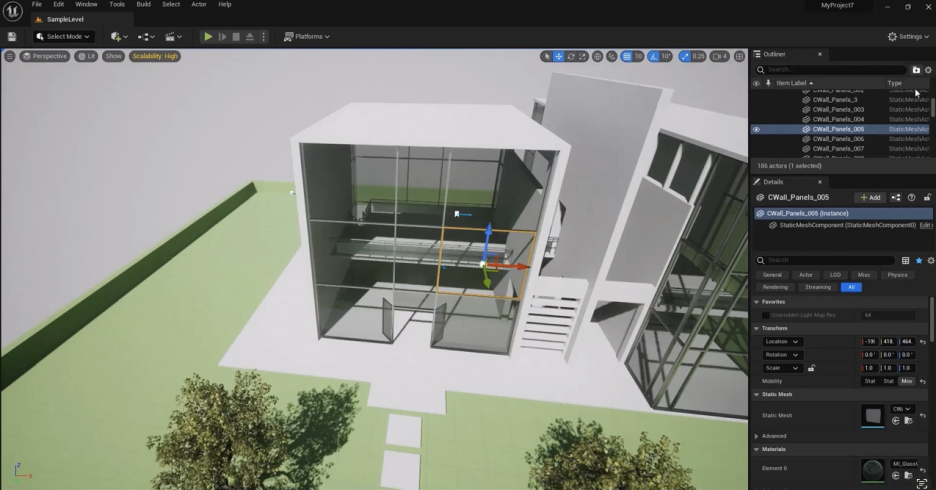
Task: Filter Details by the Physics category
Action: [897, 275]
